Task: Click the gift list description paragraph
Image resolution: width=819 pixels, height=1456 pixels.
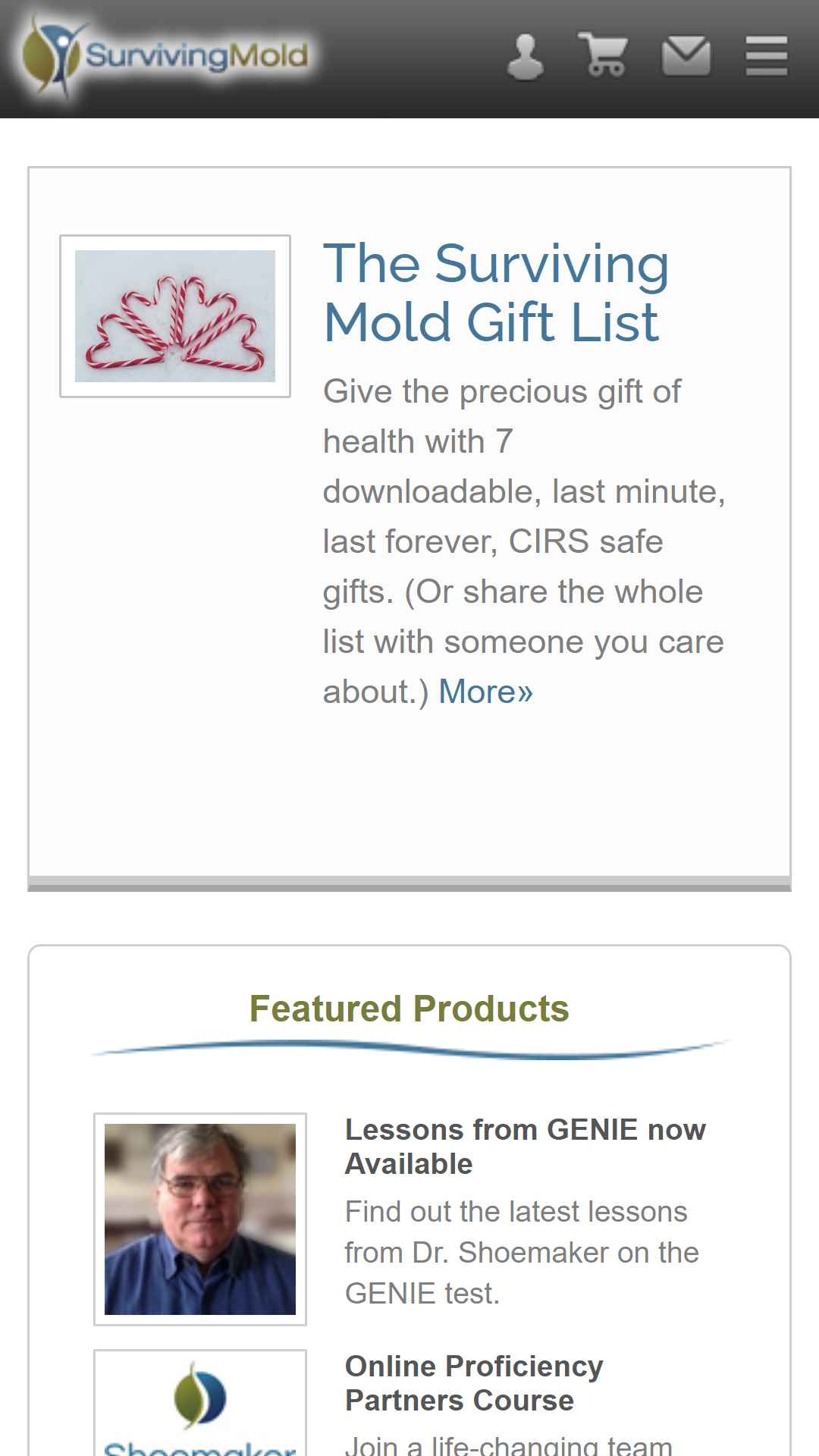Action: [x=524, y=541]
